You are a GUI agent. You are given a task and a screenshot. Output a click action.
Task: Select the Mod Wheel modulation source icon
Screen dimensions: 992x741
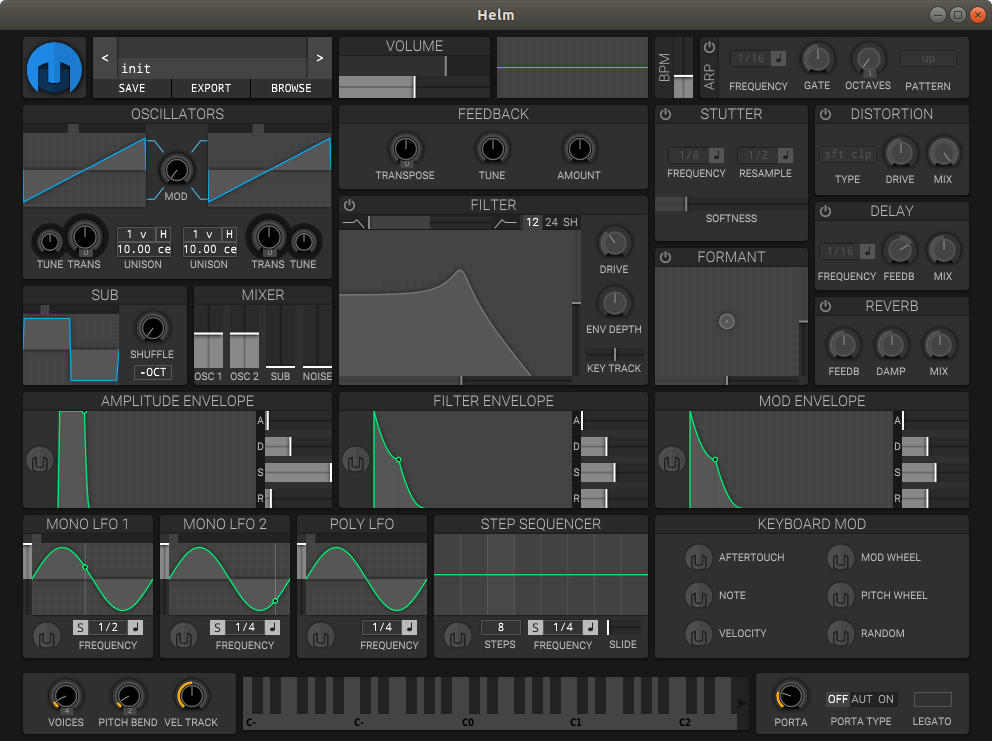click(x=840, y=558)
